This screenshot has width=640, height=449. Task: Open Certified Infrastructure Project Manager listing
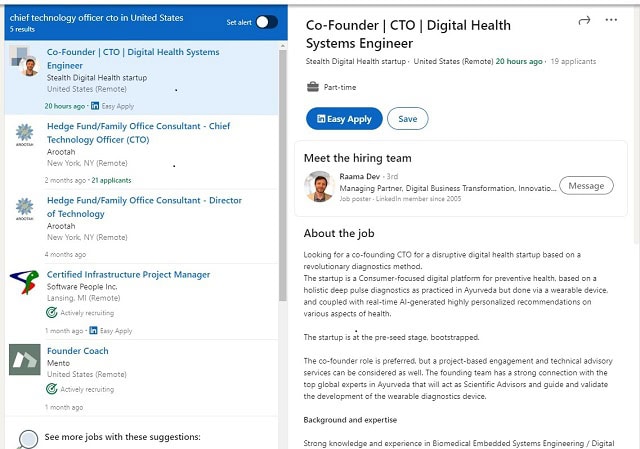tap(128, 274)
